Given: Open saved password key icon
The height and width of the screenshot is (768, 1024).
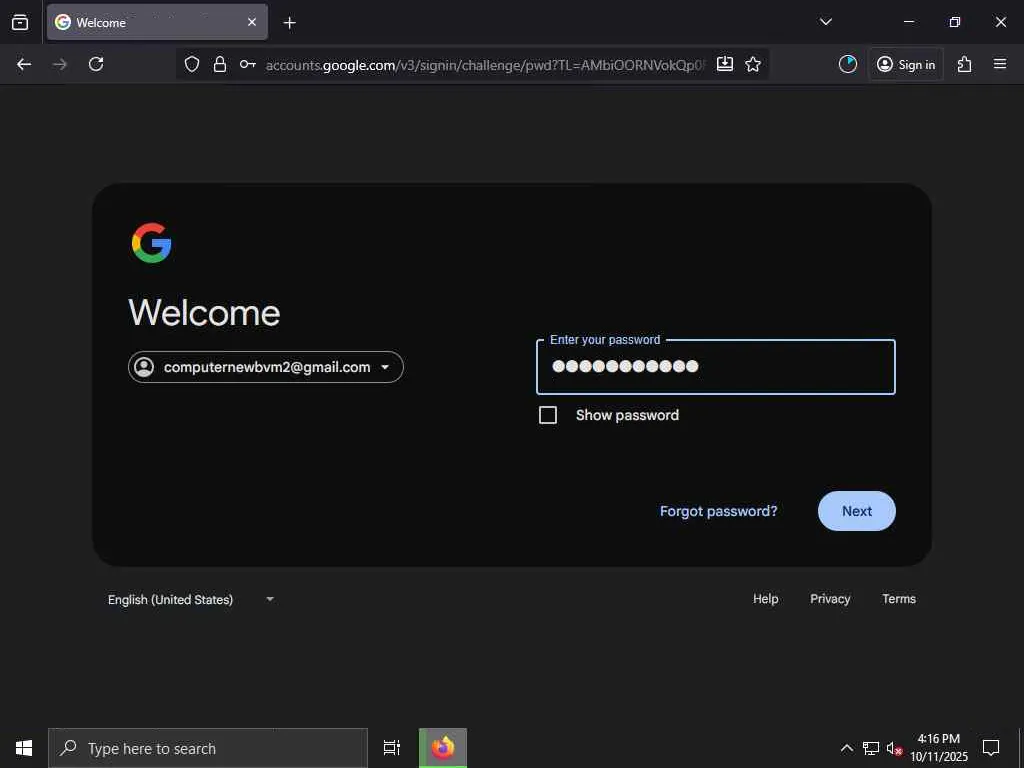Looking at the screenshot, I should [248, 64].
